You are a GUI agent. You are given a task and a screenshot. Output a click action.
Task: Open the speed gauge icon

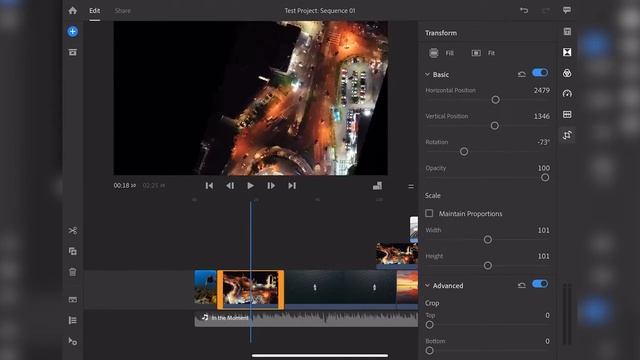coord(567,93)
